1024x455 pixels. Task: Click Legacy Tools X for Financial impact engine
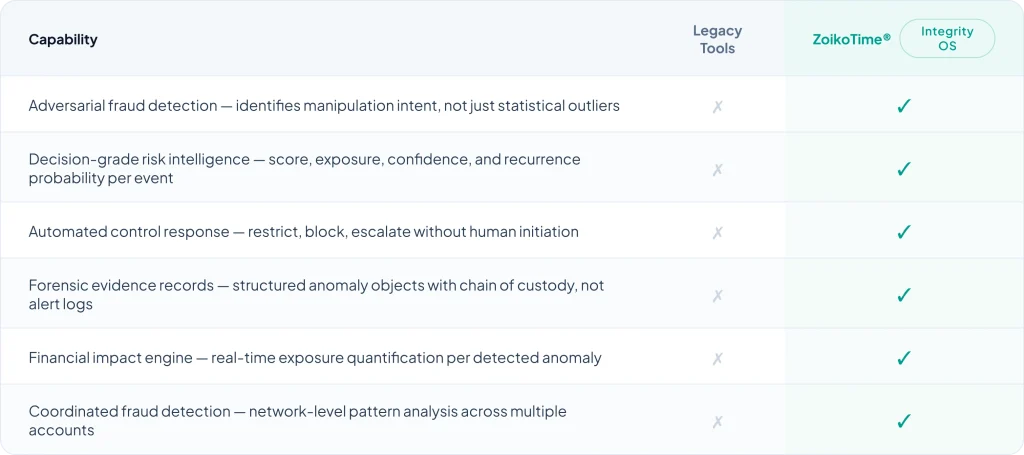(717, 358)
